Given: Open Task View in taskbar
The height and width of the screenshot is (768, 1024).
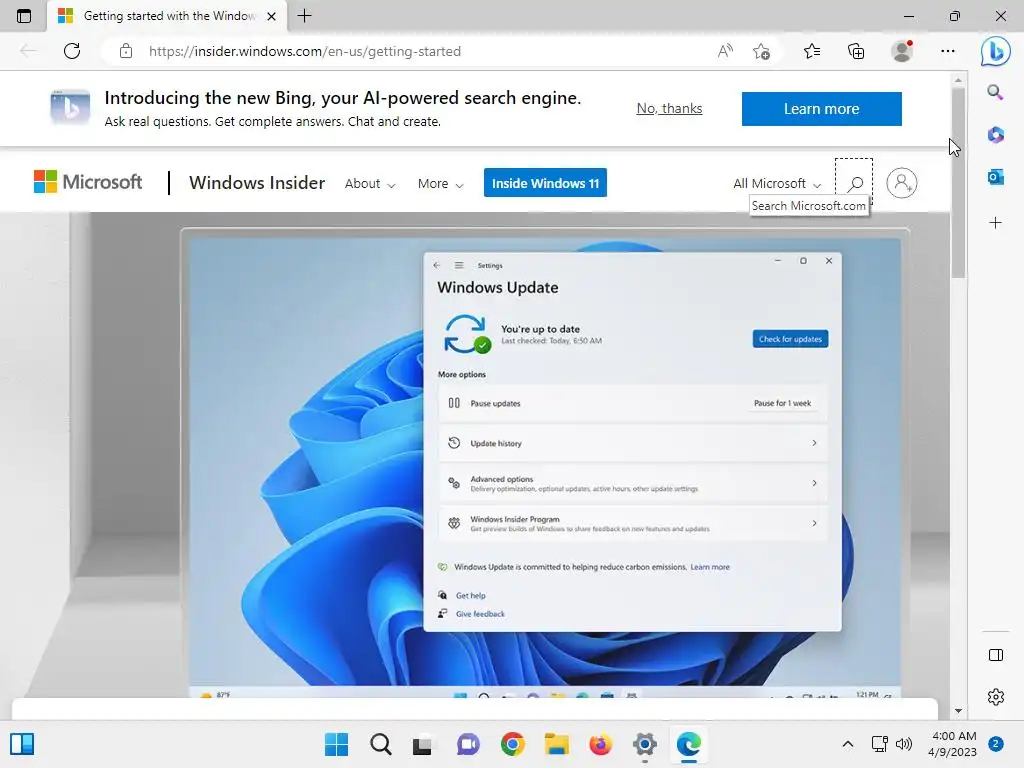Looking at the screenshot, I should [x=423, y=744].
